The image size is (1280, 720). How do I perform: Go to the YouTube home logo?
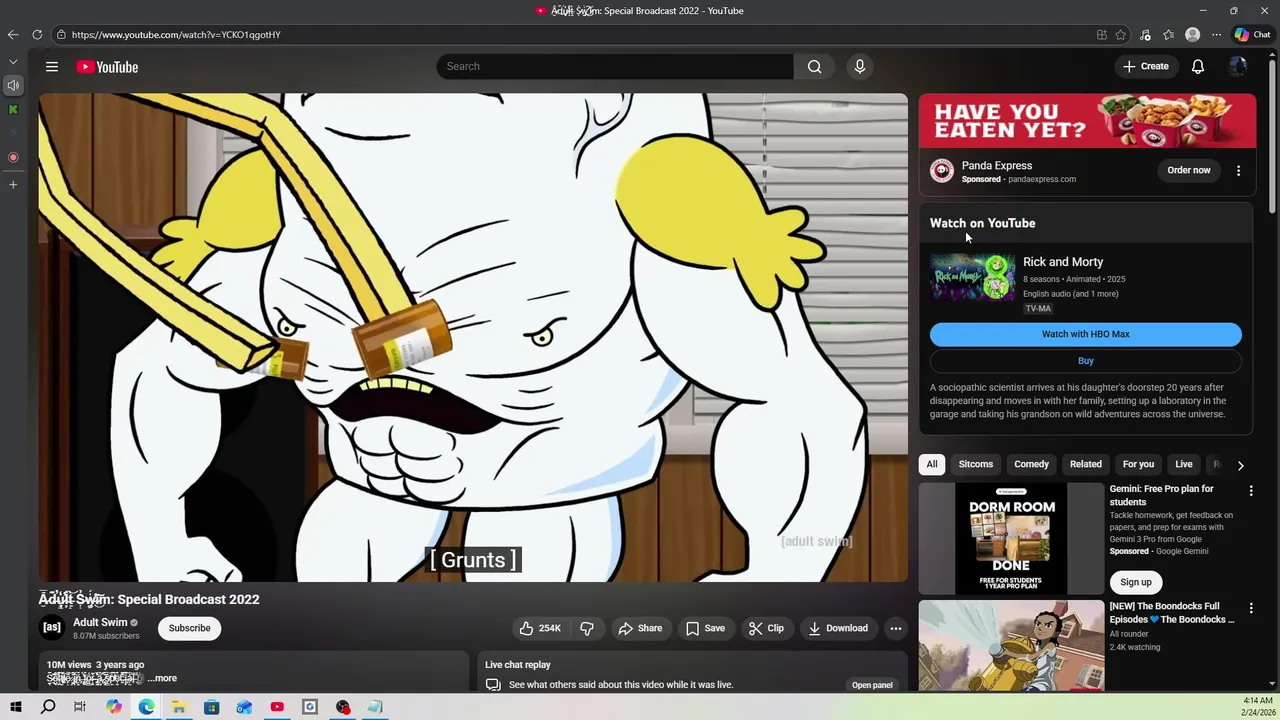pyautogui.click(x=107, y=67)
